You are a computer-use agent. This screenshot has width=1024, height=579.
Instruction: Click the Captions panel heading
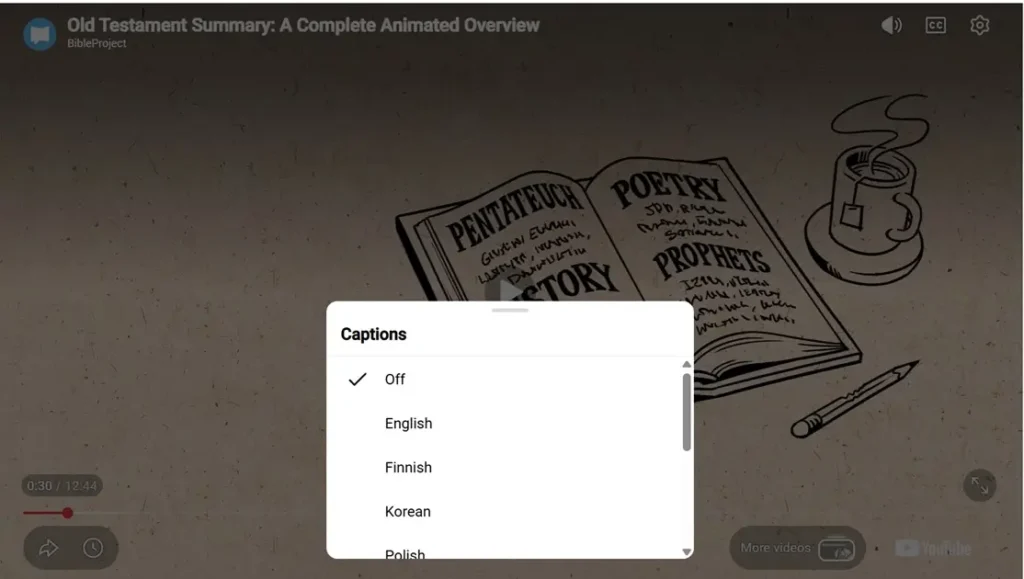[x=374, y=334]
